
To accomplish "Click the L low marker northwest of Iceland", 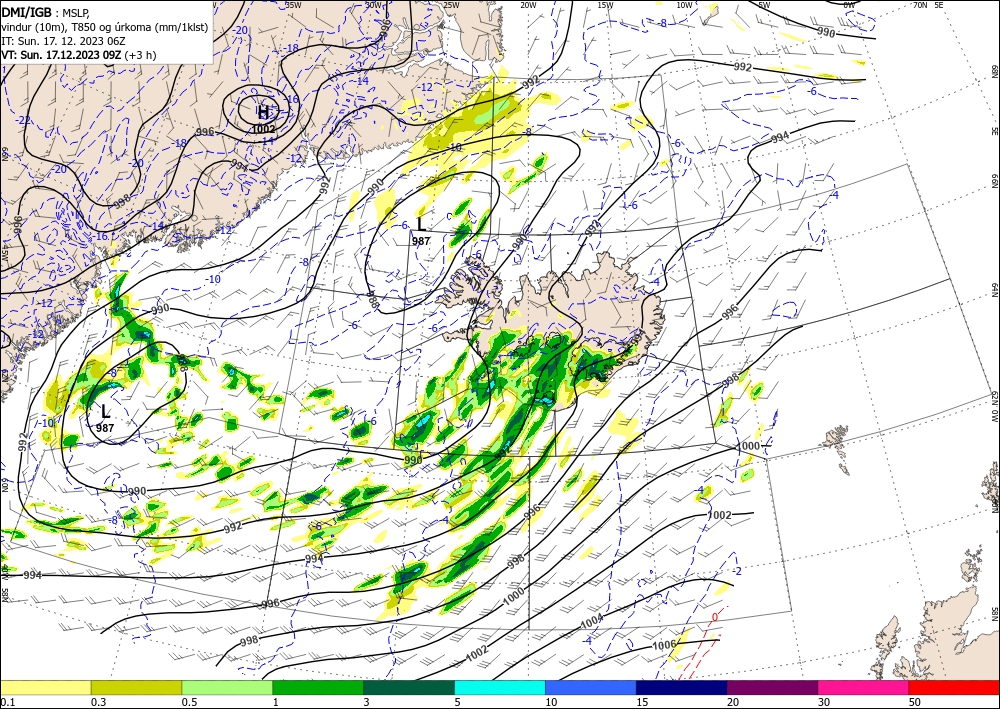I will (x=420, y=224).
